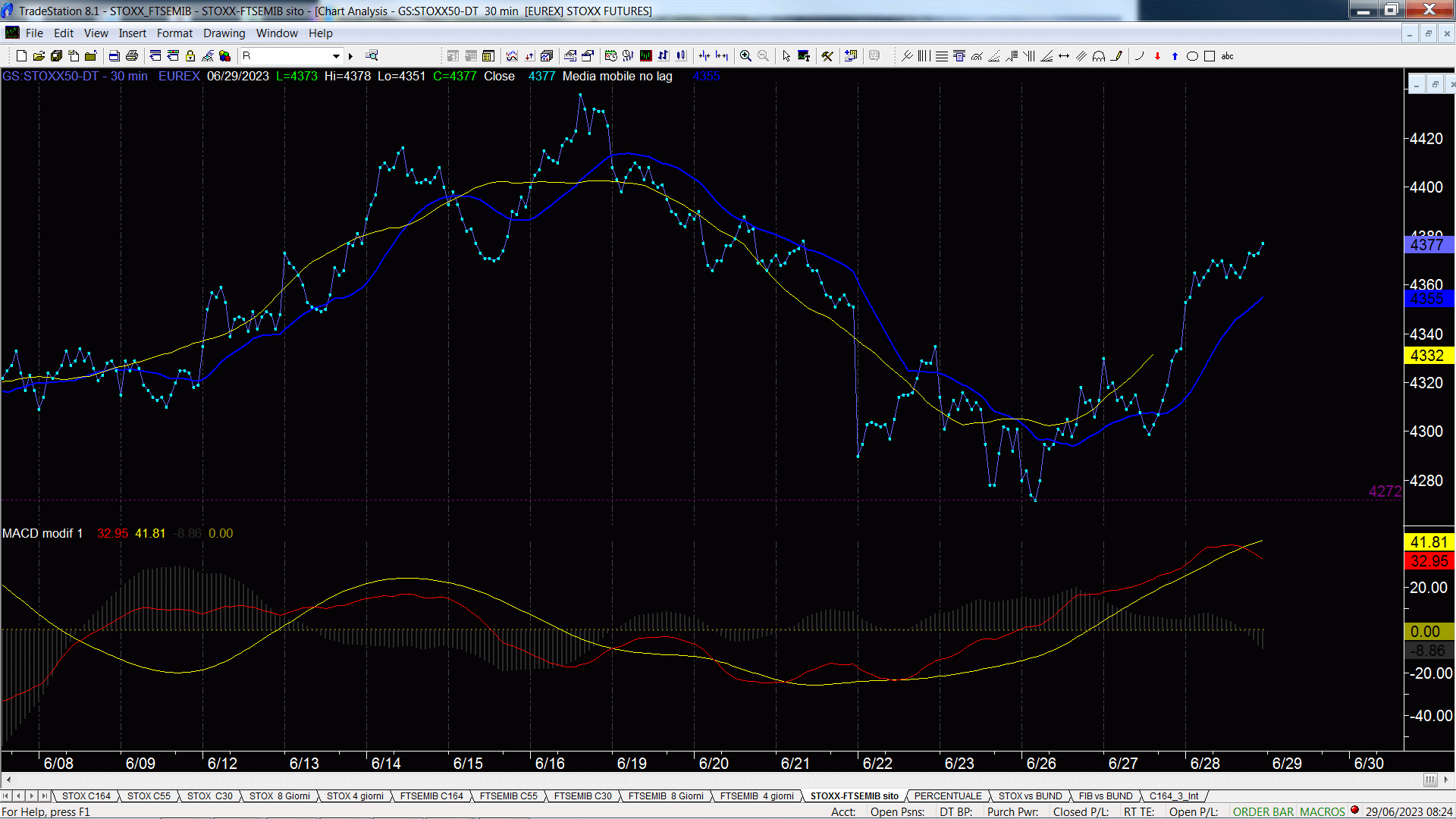Click the horizontal scrollbar right arrow
This screenshot has width=1456, height=819.
point(1446,780)
